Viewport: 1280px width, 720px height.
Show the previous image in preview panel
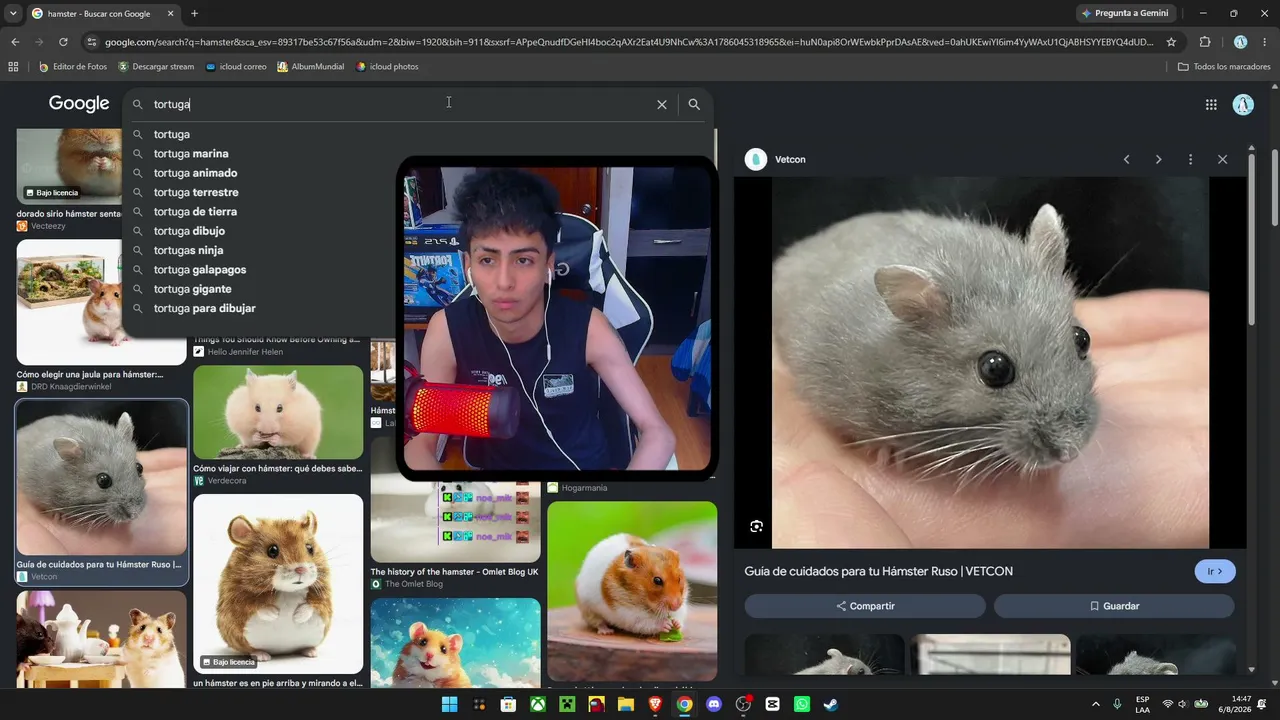1126,160
